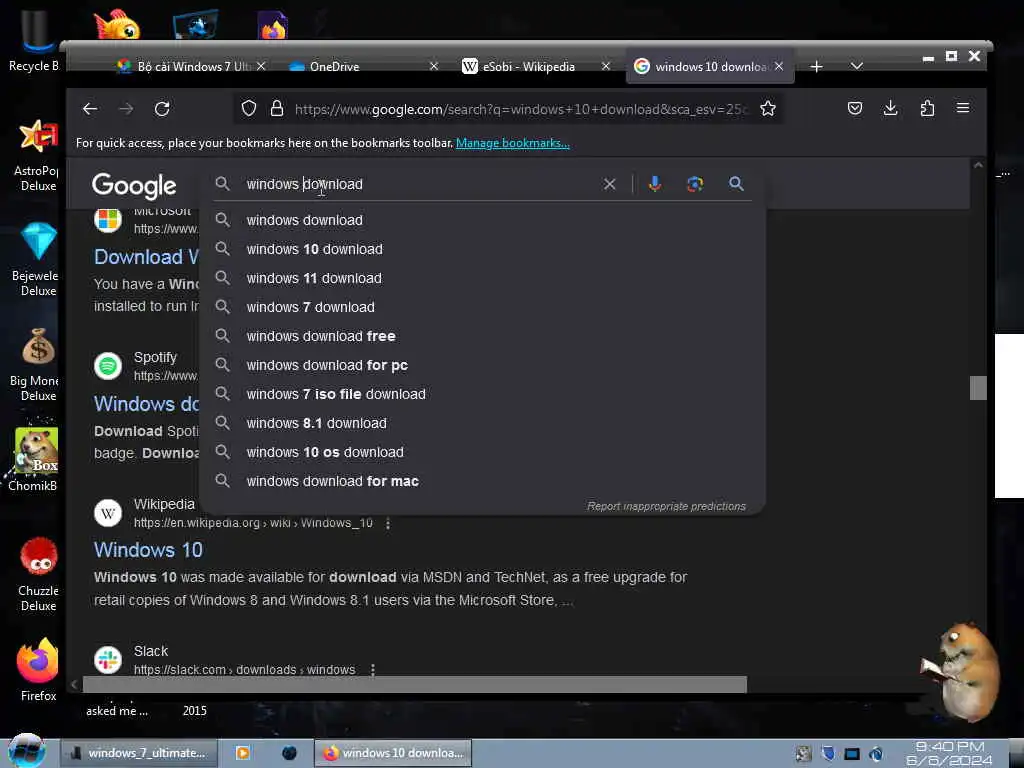Open Chuzzle Deluxe desktop icon
Screen dimensions: 1024x768
coord(38,575)
